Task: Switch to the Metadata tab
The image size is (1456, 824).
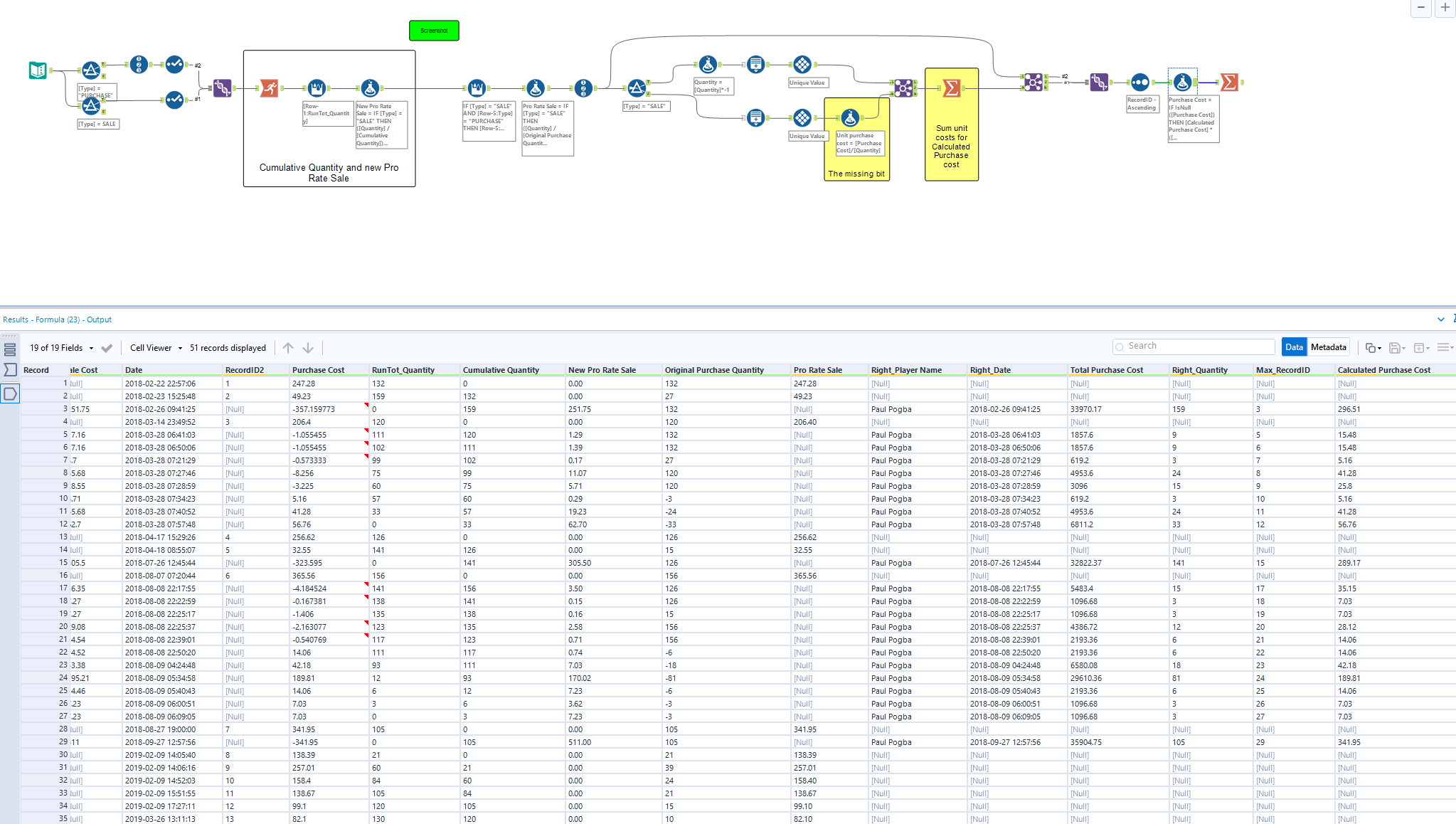Action: tap(1329, 347)
